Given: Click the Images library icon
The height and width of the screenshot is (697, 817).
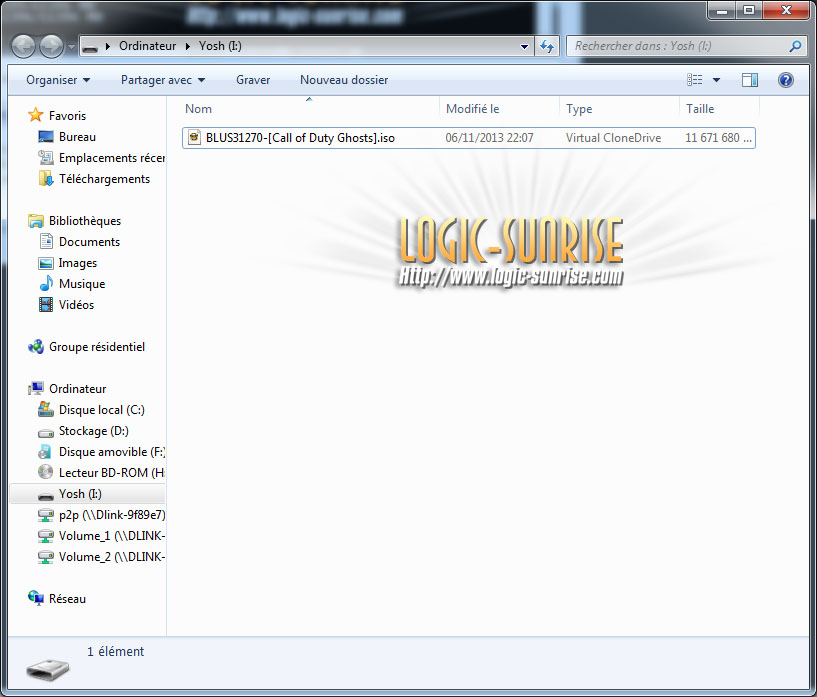Looking at the screenshot, I should [x=46, y=263].
